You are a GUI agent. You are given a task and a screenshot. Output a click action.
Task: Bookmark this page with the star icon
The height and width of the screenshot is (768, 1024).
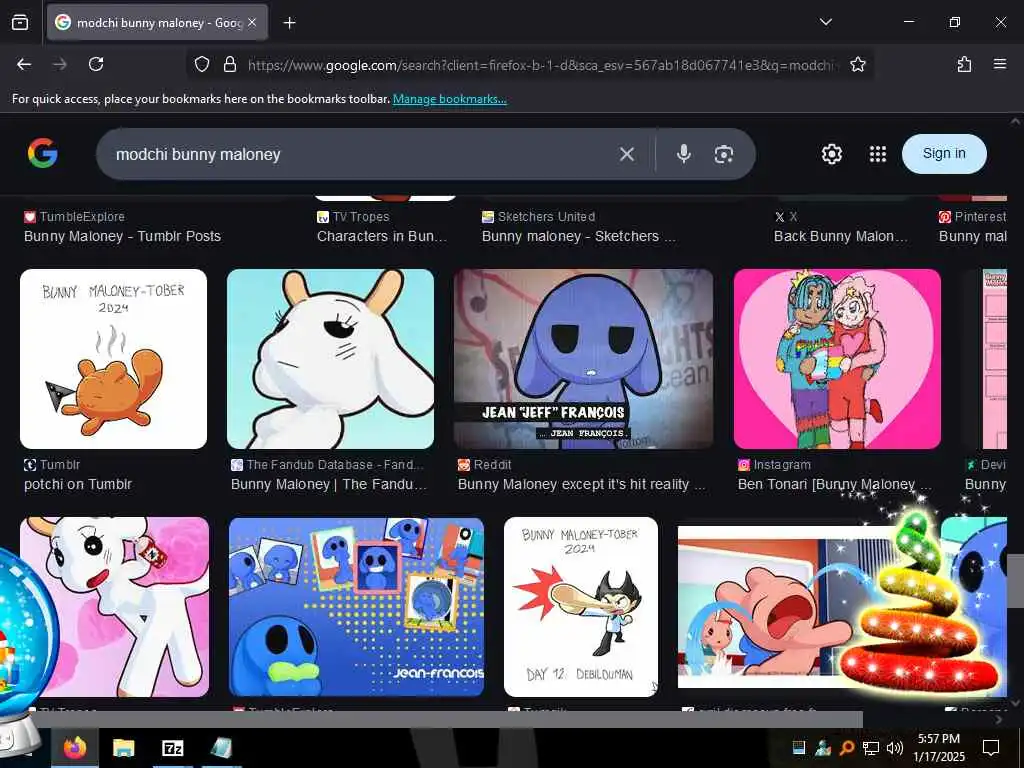tap(857, 64)
